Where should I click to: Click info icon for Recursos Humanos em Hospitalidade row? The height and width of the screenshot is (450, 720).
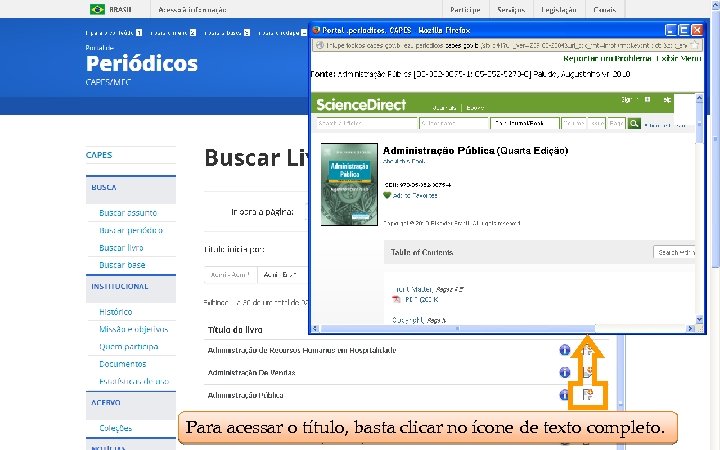pyautogui.click(x=565, y=350)
